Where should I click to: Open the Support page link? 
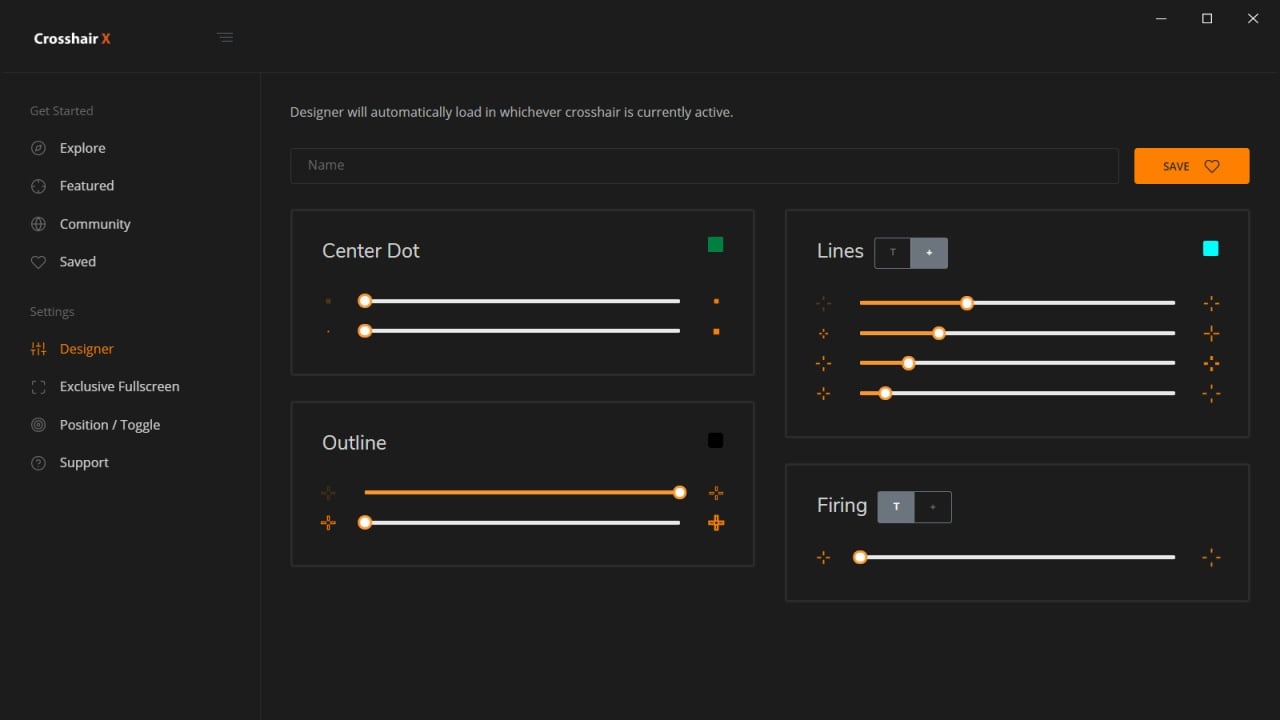click(84, 463)
